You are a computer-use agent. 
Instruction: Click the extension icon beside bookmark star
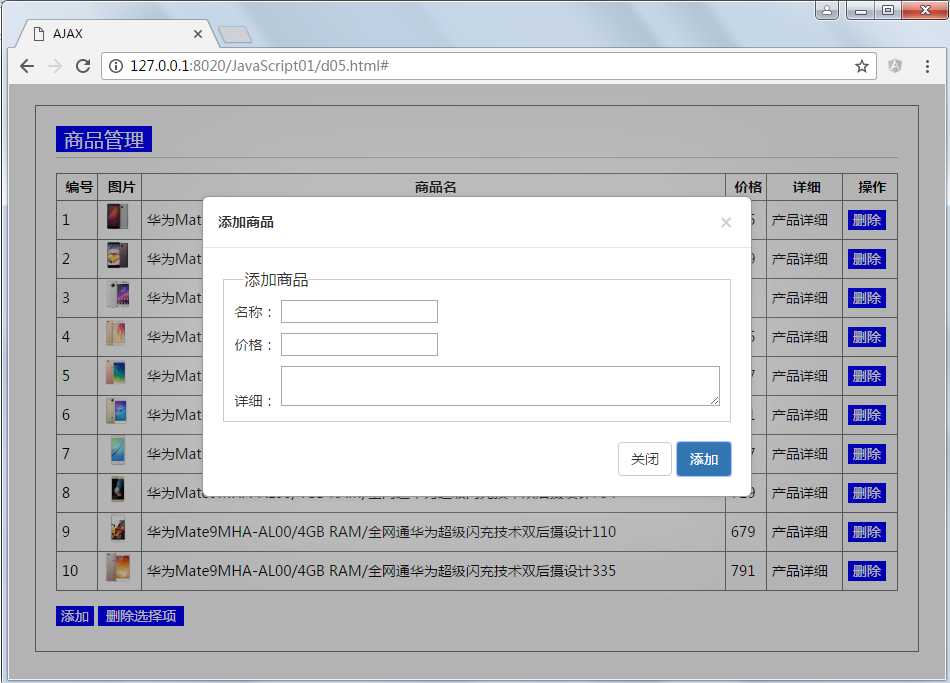pyautogui.click(x=895, y=66)
